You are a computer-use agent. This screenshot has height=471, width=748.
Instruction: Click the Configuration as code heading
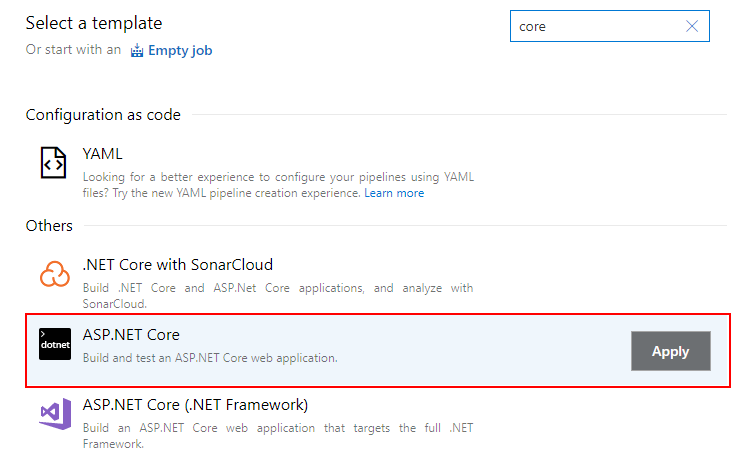103,115
